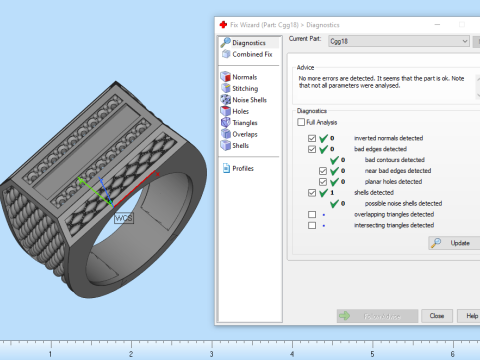Select the Triangles fix icon
Image resolution: width=480 pixels, height=360 pixels.
click(x=226, y=122)
